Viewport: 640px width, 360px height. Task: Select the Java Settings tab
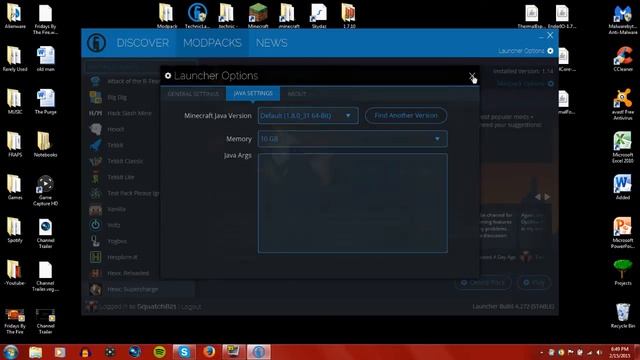pos(253,93)
